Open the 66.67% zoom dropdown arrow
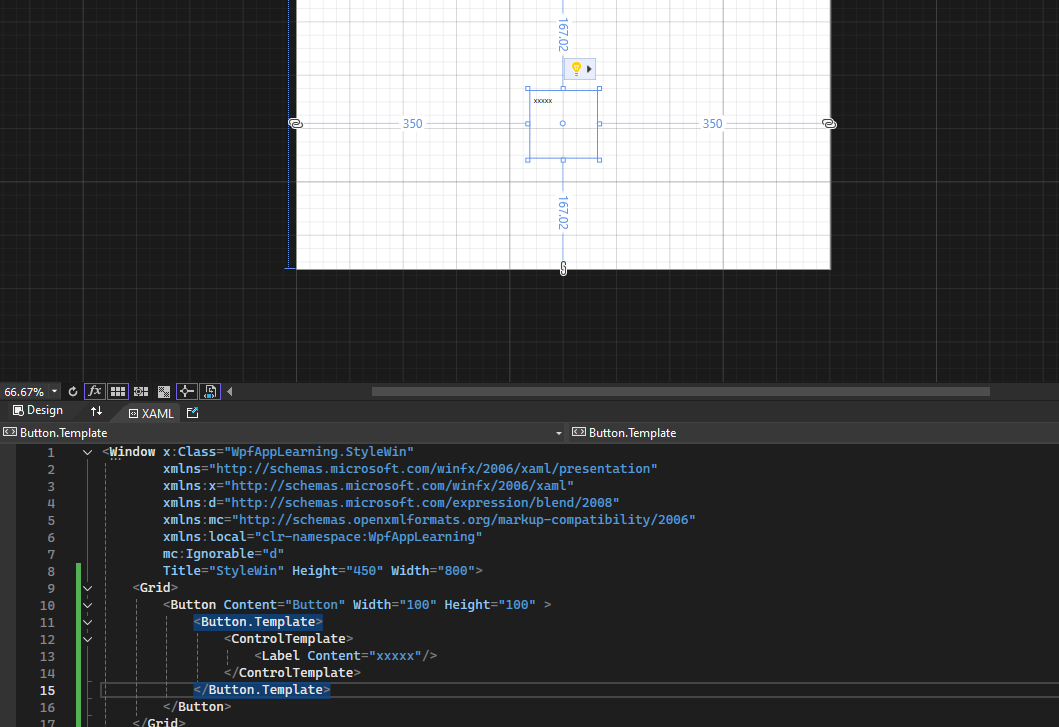The width and height of the screenshot is (1059, 727). [55, 391]
